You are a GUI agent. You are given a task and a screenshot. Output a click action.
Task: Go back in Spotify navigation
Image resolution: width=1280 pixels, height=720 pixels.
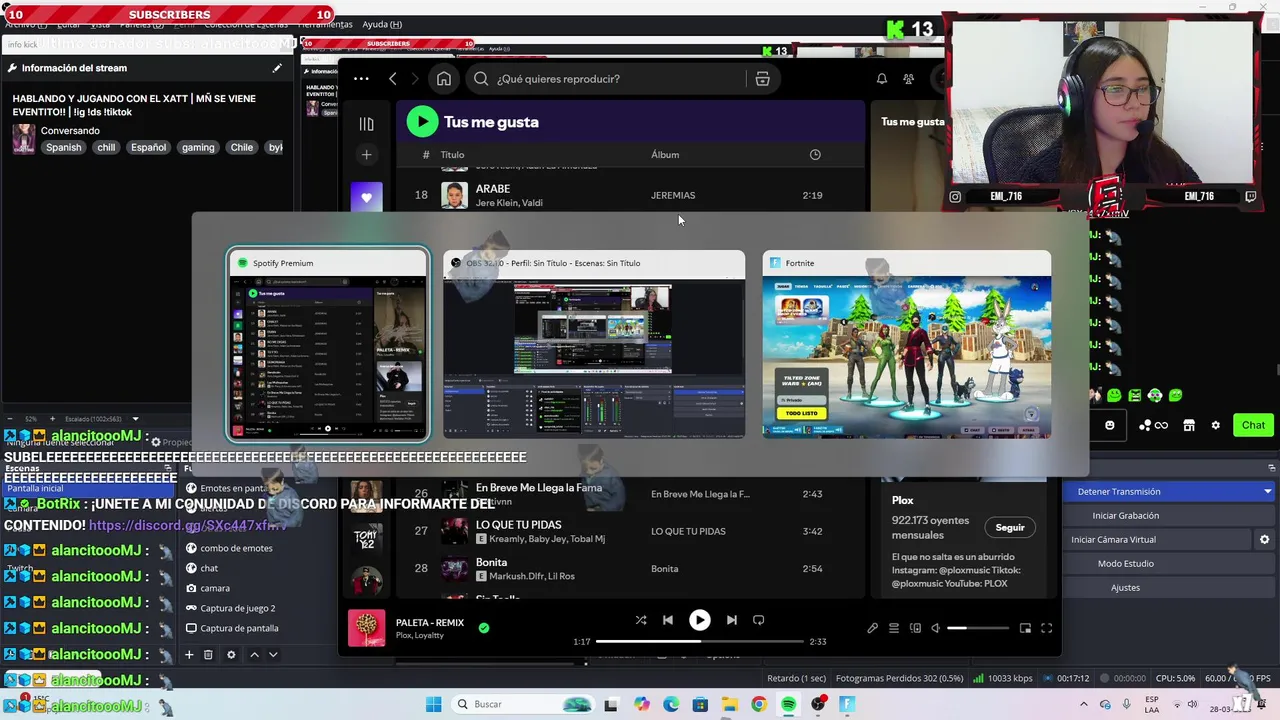(393, 79)
